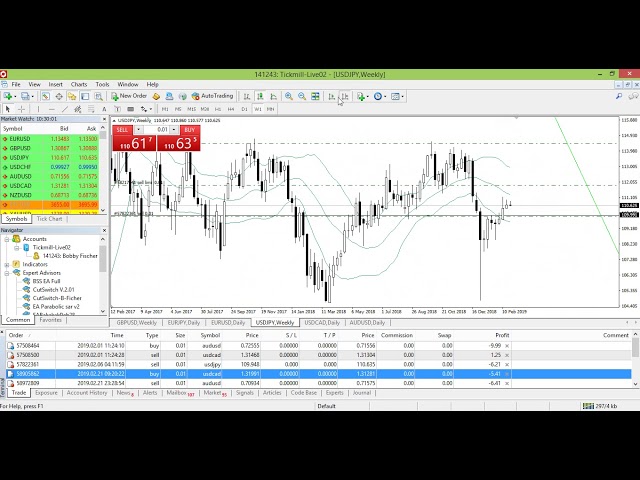
Task: Click the New Order toolbar button
Action: (x=129, y=96)
